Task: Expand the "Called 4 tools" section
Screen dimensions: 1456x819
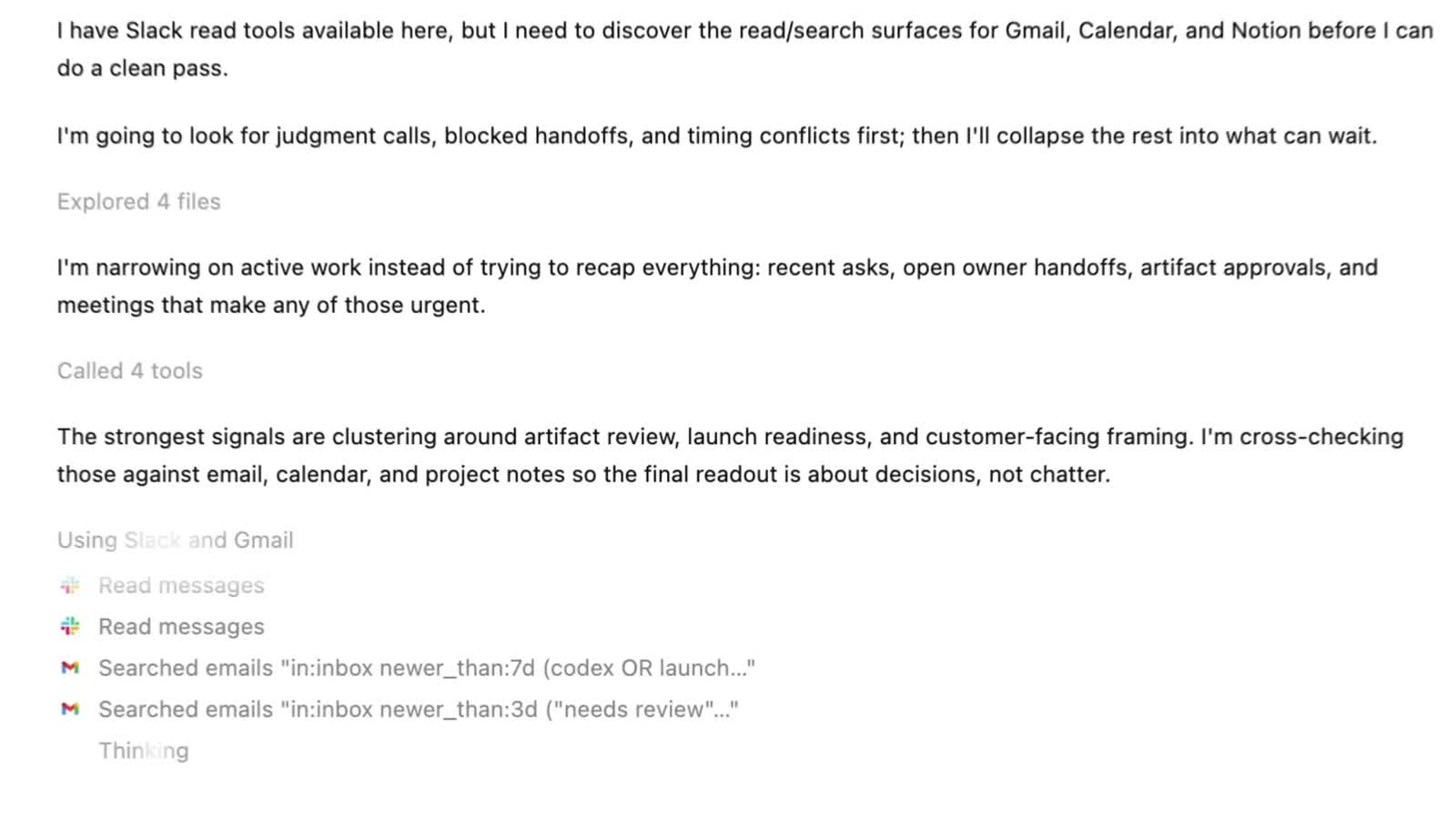Action: click(x=130, y=370)
